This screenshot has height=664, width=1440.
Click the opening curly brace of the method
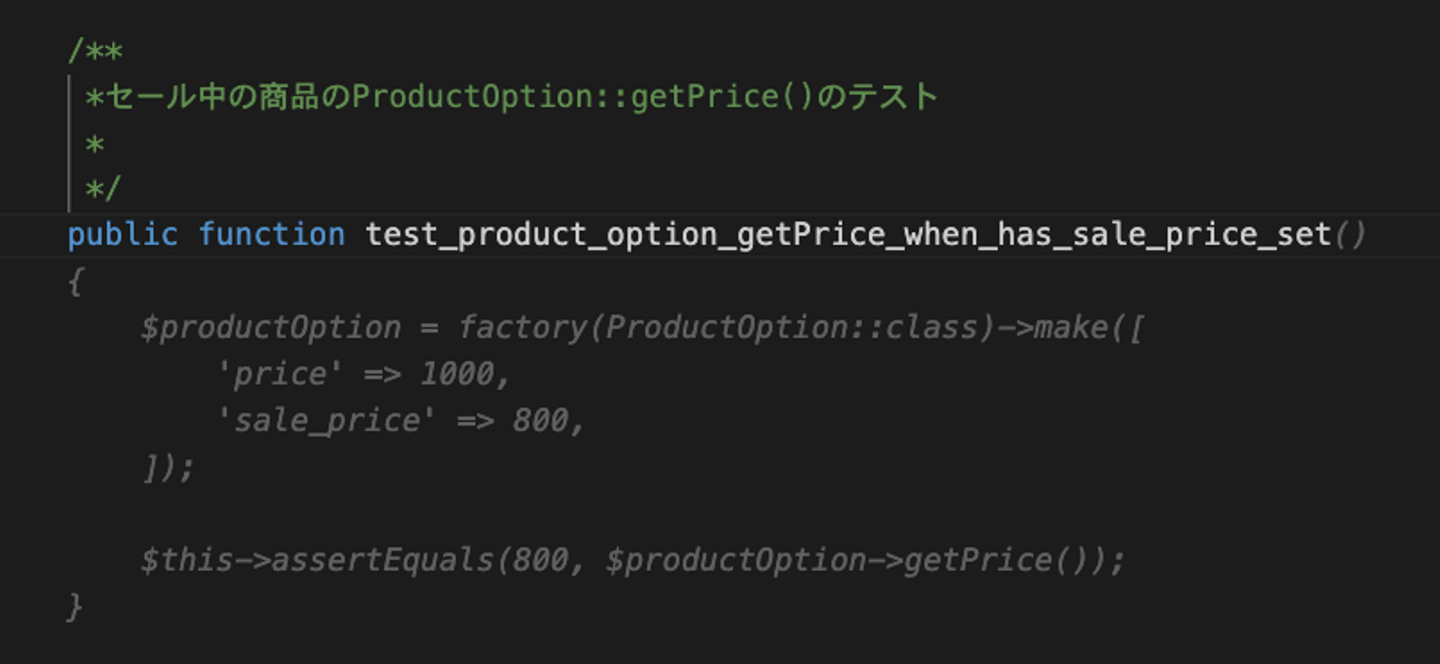tap(75, 283)
